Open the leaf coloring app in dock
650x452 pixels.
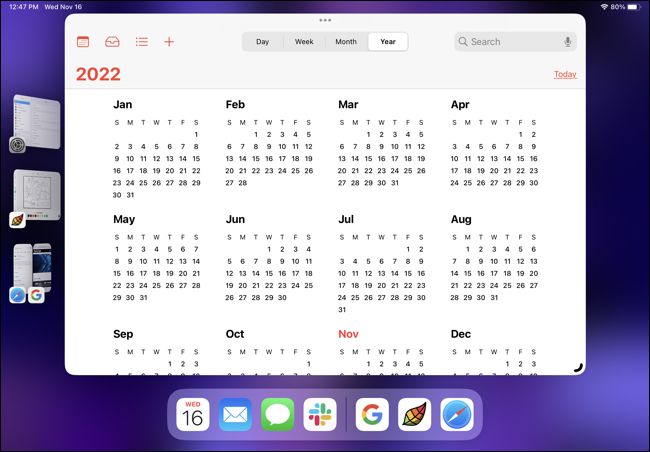tap(415, 414)
